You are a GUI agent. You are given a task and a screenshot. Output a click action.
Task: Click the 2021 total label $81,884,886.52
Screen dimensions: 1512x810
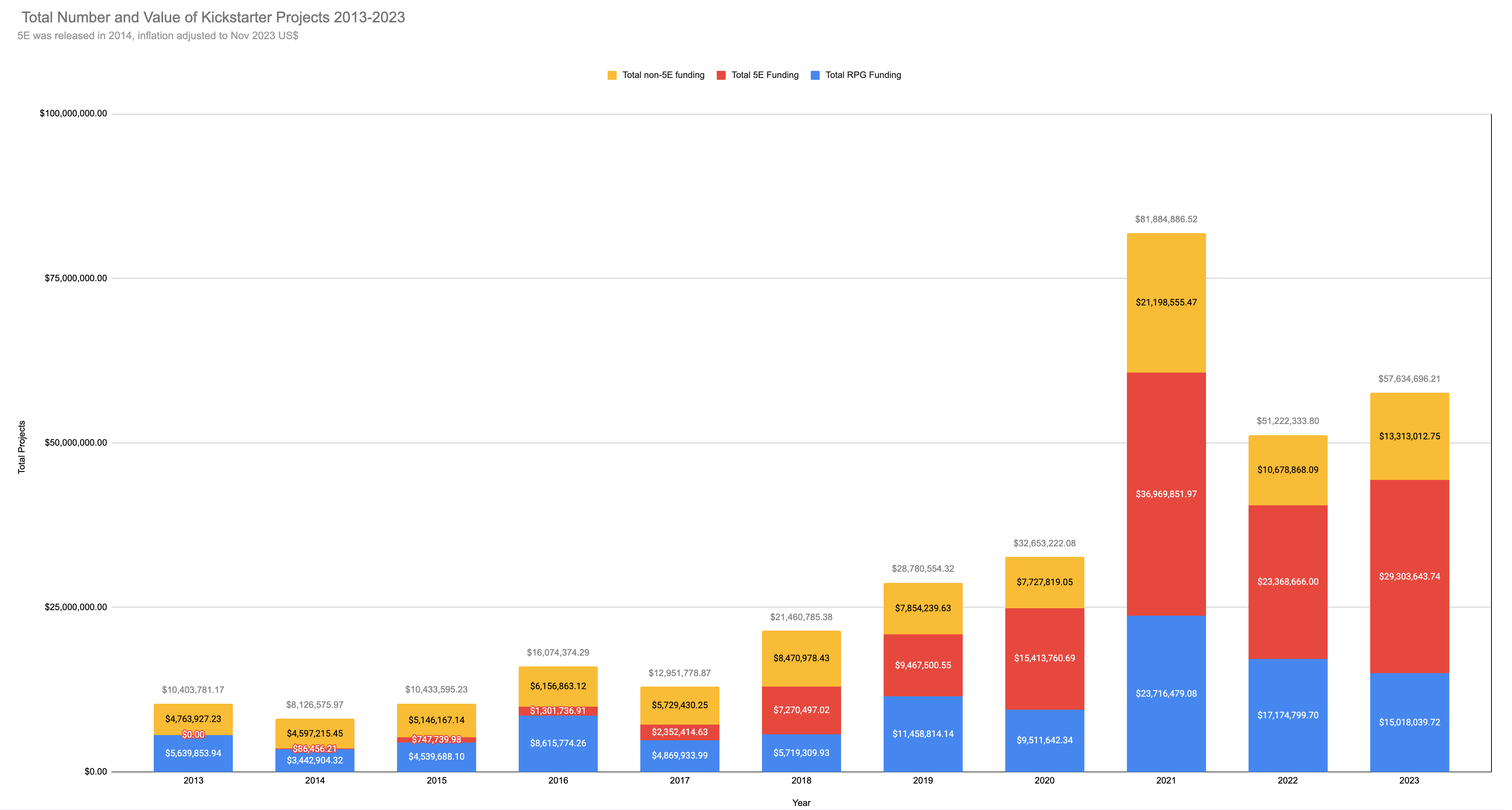click(1166, 219)
